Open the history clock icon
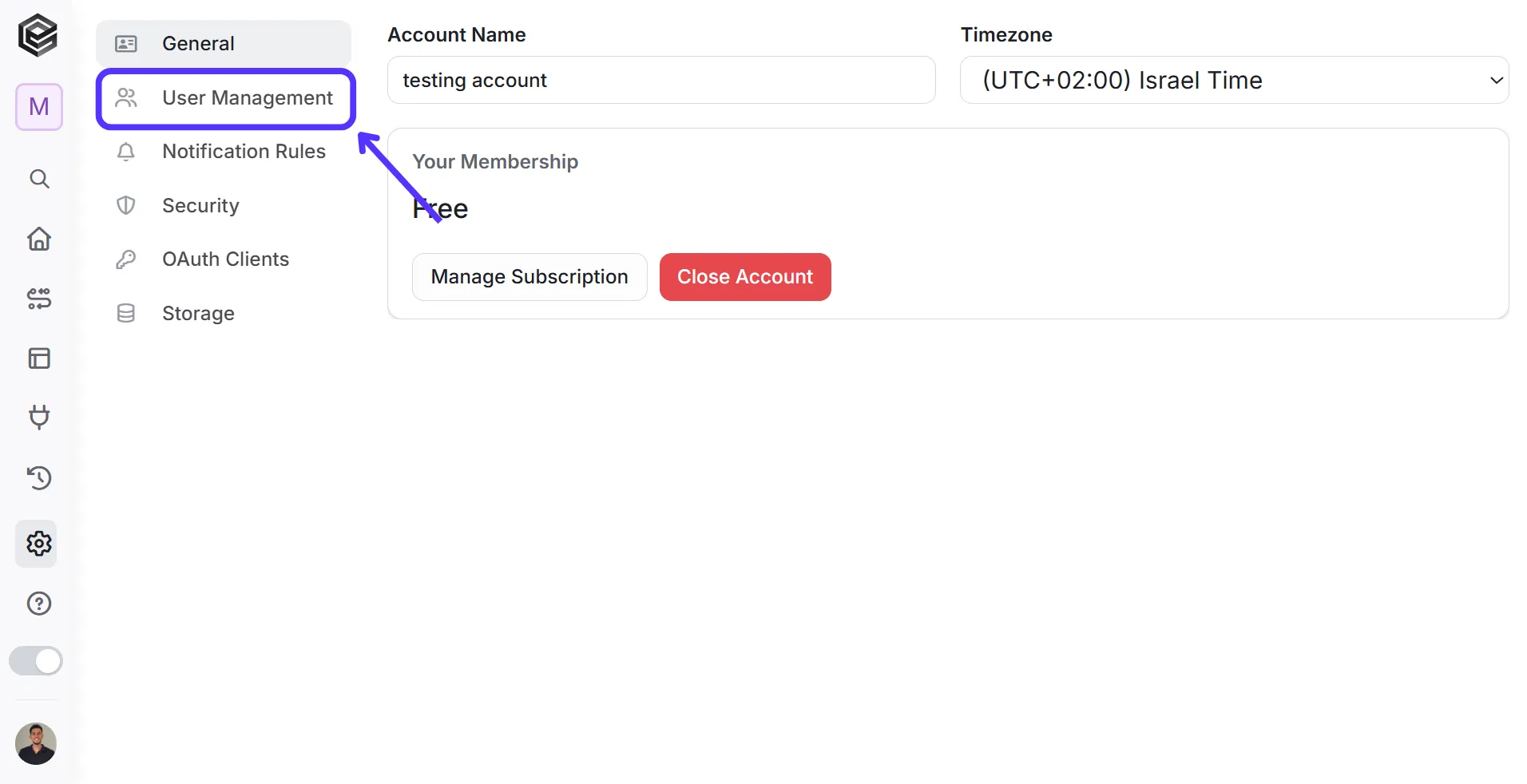Screen dimensions: 1527x784 39,477
